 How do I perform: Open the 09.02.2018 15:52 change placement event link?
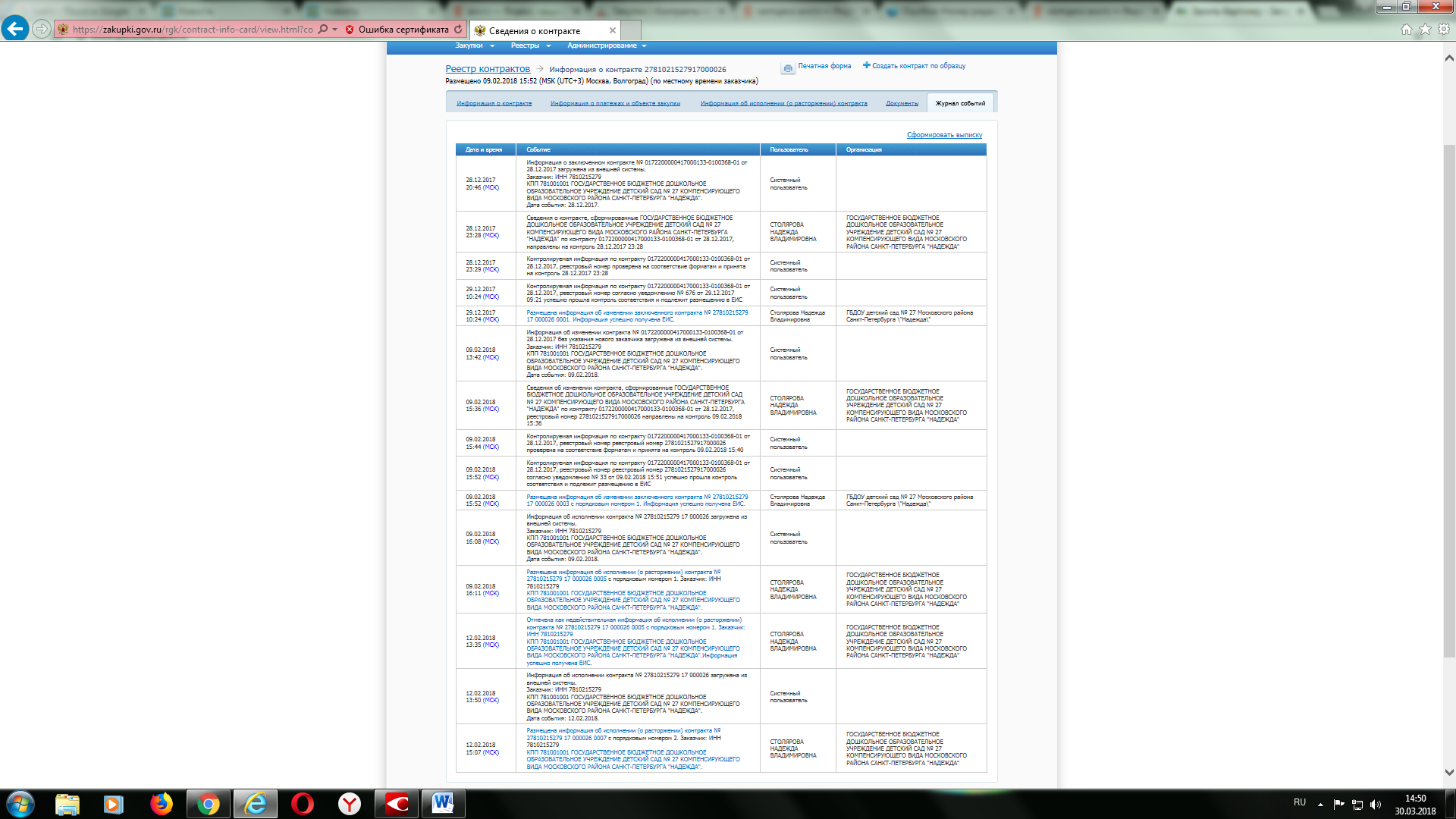tap(637, 500)
